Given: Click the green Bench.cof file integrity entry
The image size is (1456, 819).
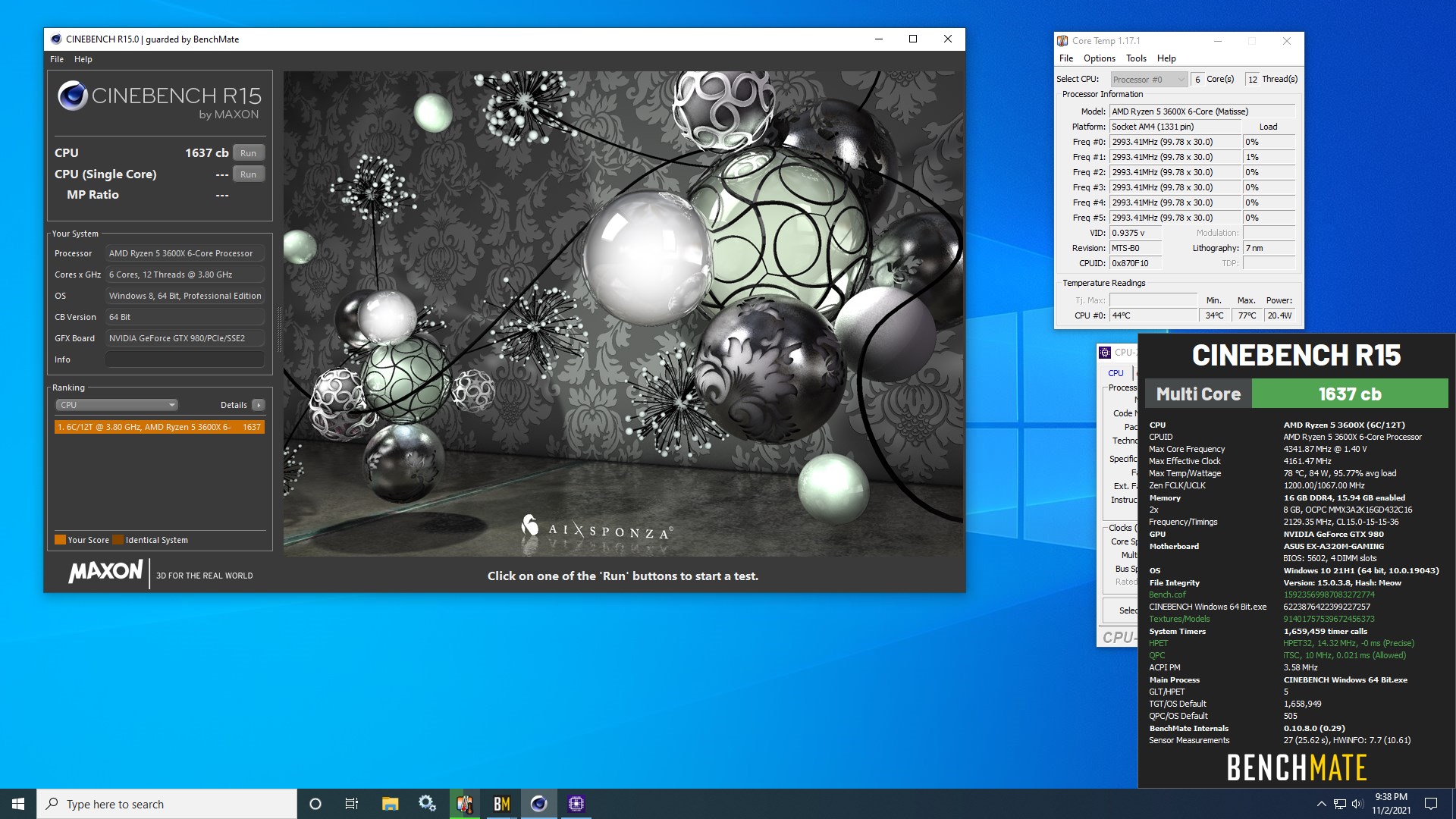Looking at the screenshot, I should coord(1167,595).
